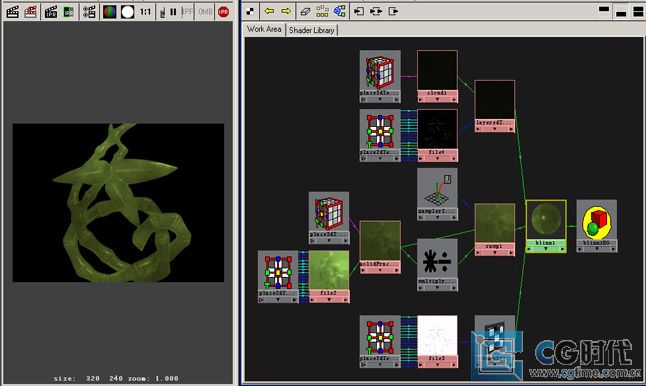Pause IPR tuning
The image size is (646, 386).
pos(173,12)
